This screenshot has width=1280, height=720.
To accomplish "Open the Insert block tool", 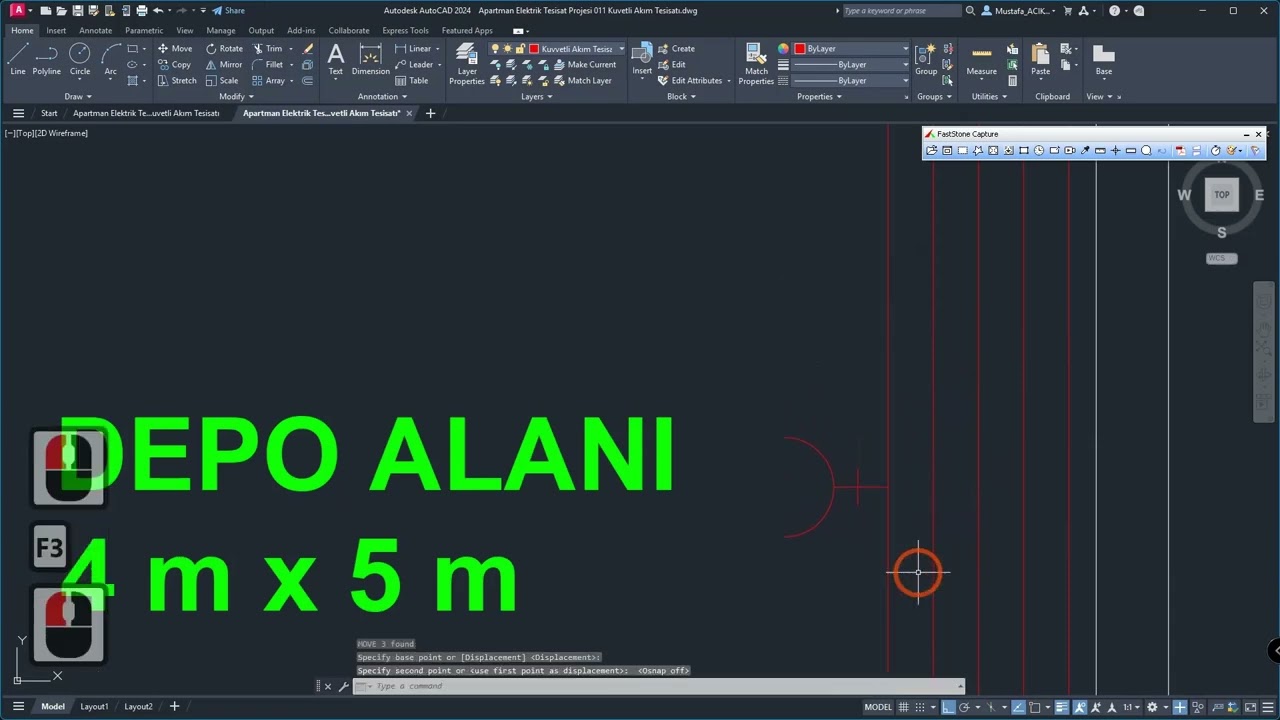I will click(642, 58).
